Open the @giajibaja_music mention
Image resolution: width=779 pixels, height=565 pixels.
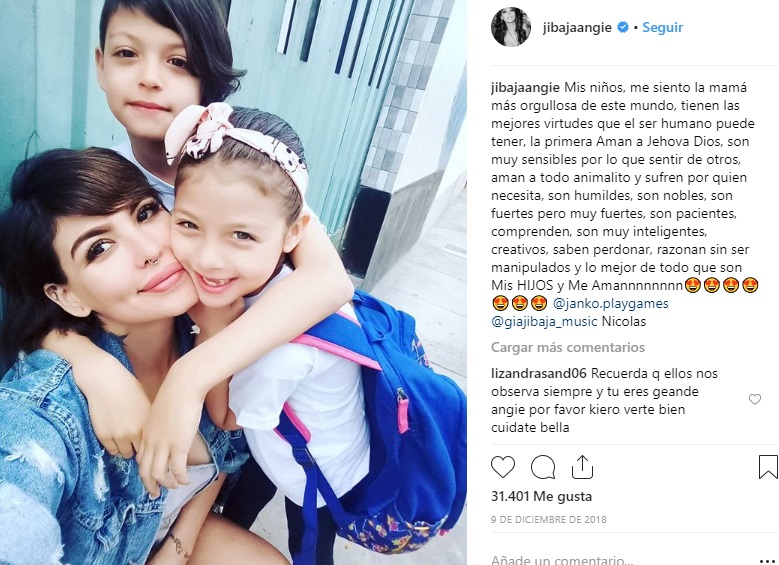tap(544, 322)
